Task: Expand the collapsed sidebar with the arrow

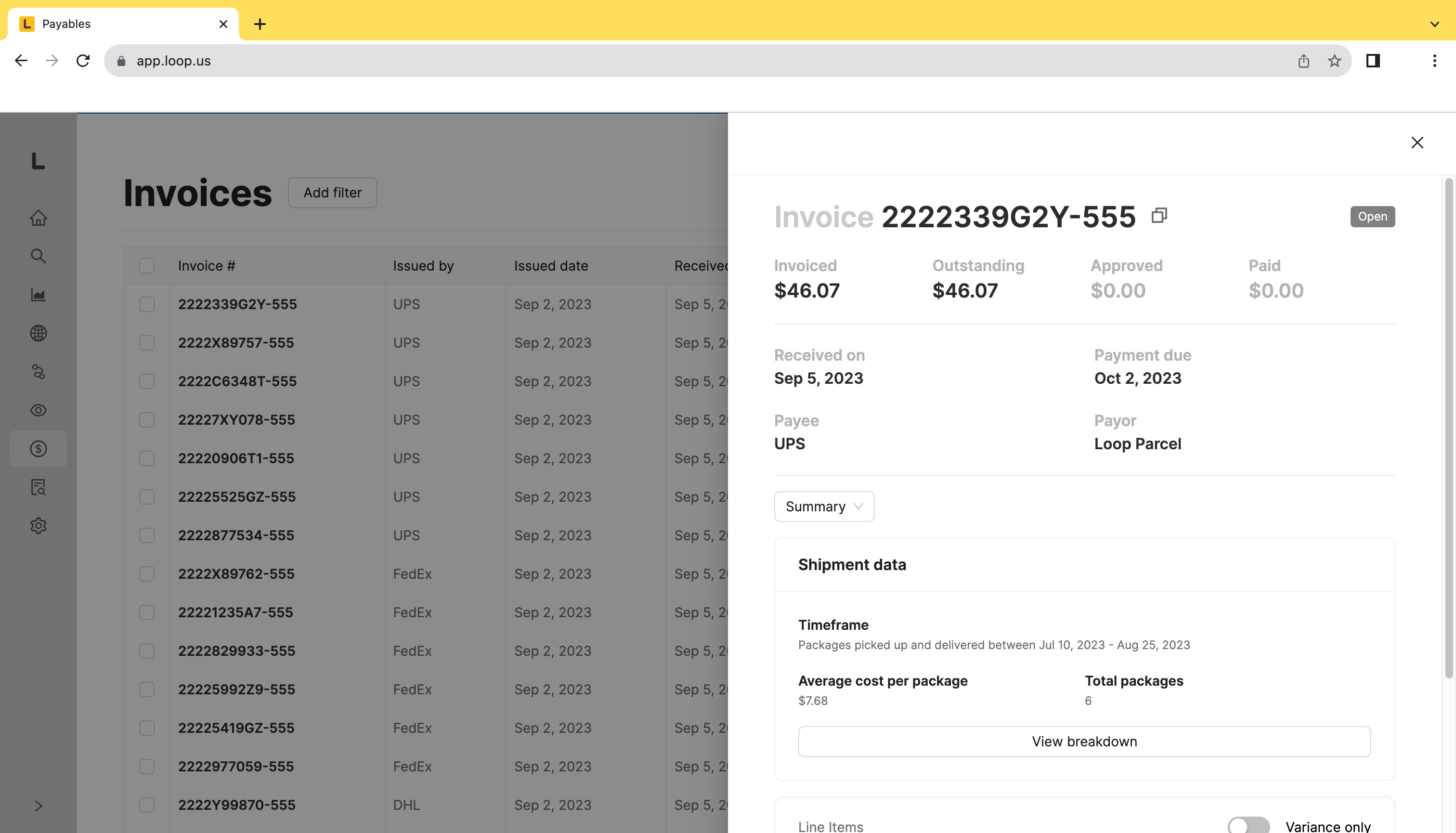Action: pyautogui.click(x=39, y=806)
